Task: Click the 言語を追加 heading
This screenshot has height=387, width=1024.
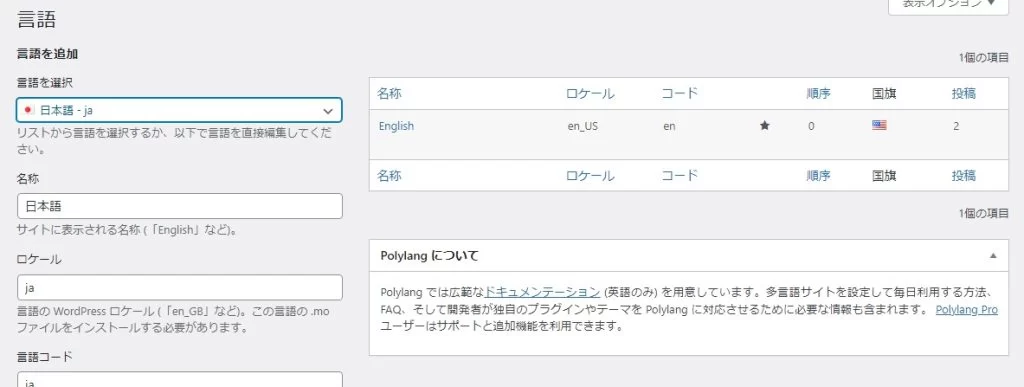Action: coord(48,54)
